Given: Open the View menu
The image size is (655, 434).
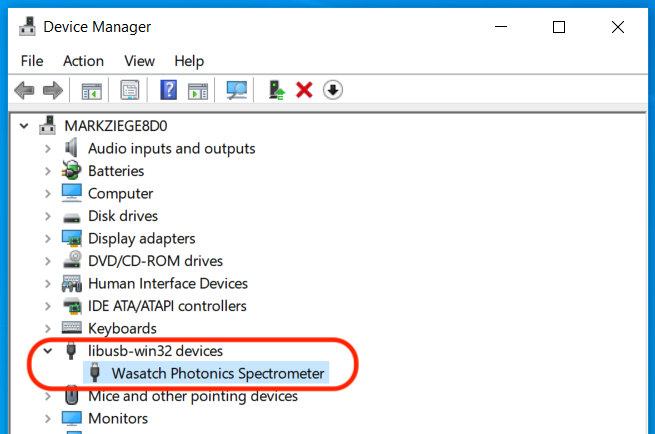Looking at the screenshot, I should (x=139, y=61).
